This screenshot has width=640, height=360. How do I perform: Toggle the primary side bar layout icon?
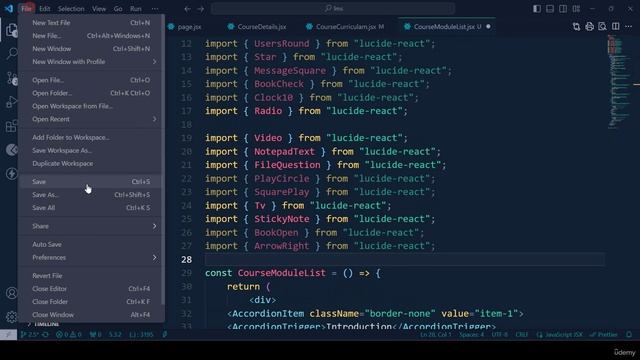[537, 9]
